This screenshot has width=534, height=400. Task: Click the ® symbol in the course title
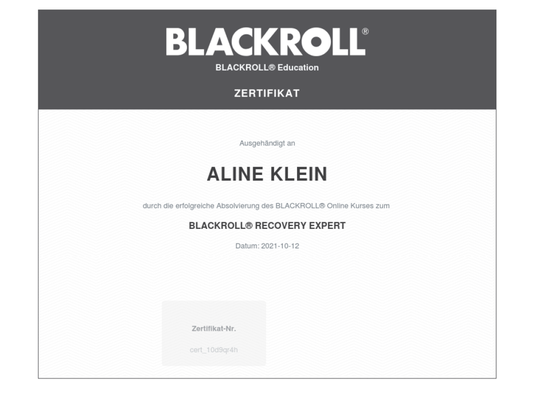249,225
